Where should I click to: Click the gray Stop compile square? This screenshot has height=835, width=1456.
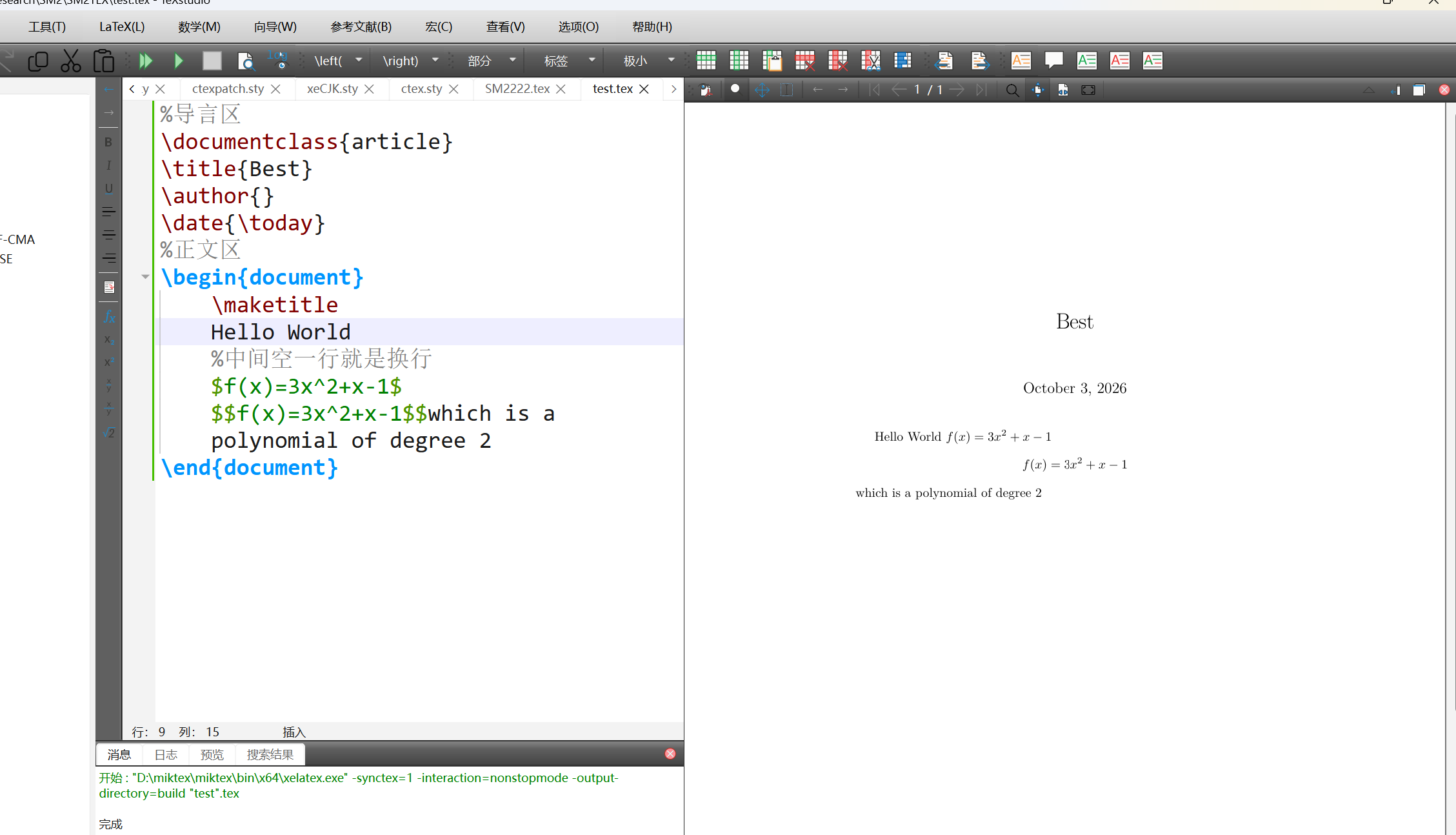coord(212,61)
